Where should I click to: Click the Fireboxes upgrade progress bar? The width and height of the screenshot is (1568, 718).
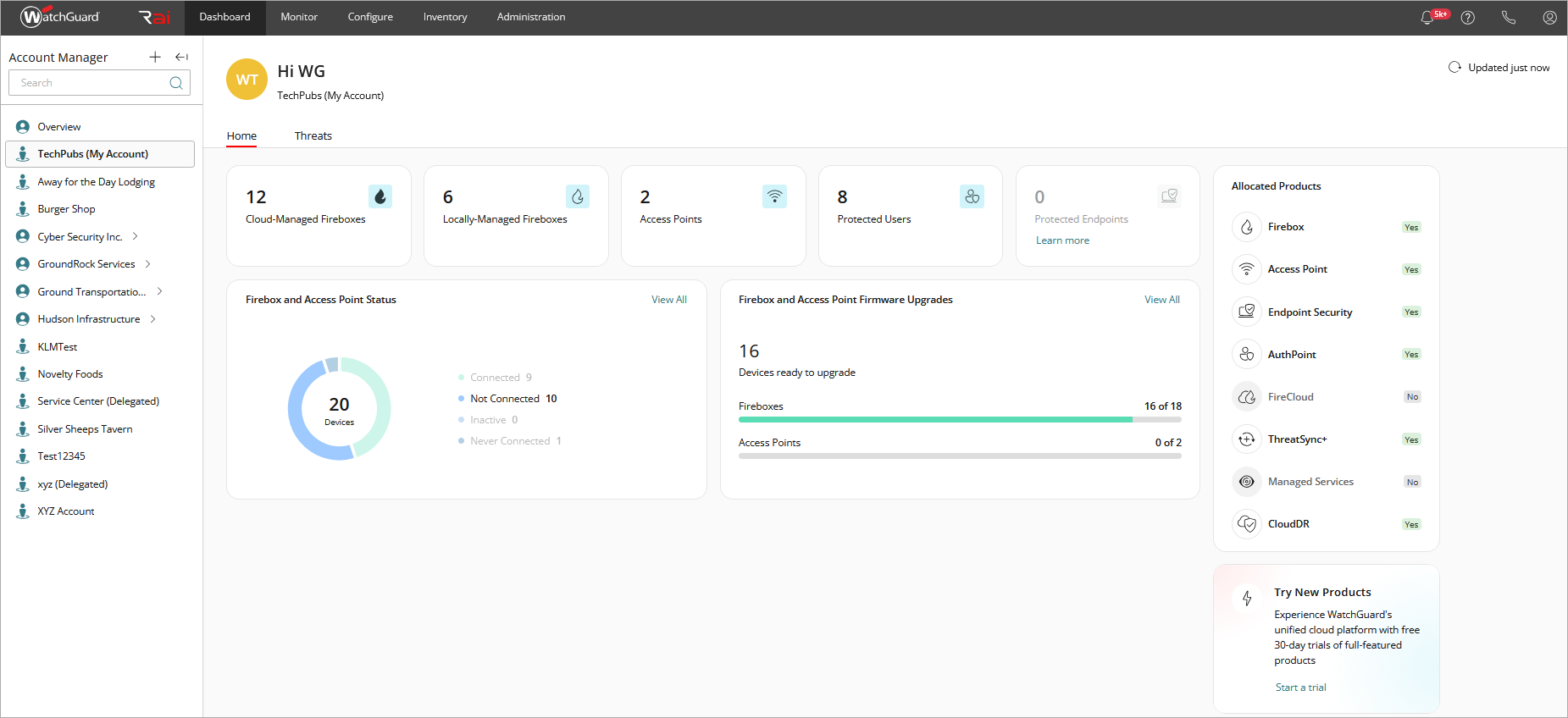tap(960, 419)
